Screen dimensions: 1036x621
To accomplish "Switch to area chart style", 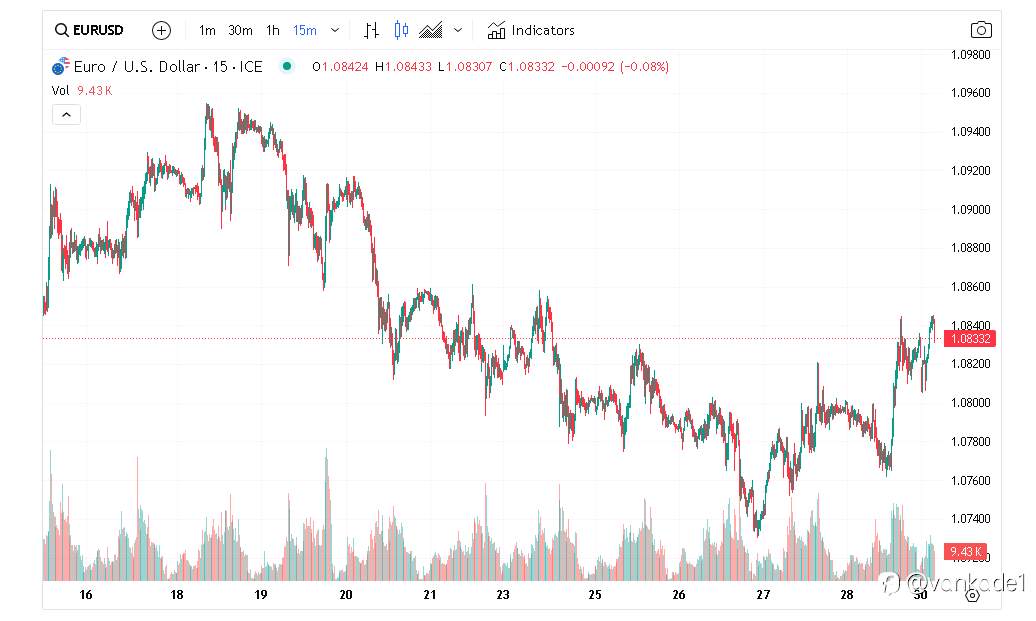I will pos(431,30).
